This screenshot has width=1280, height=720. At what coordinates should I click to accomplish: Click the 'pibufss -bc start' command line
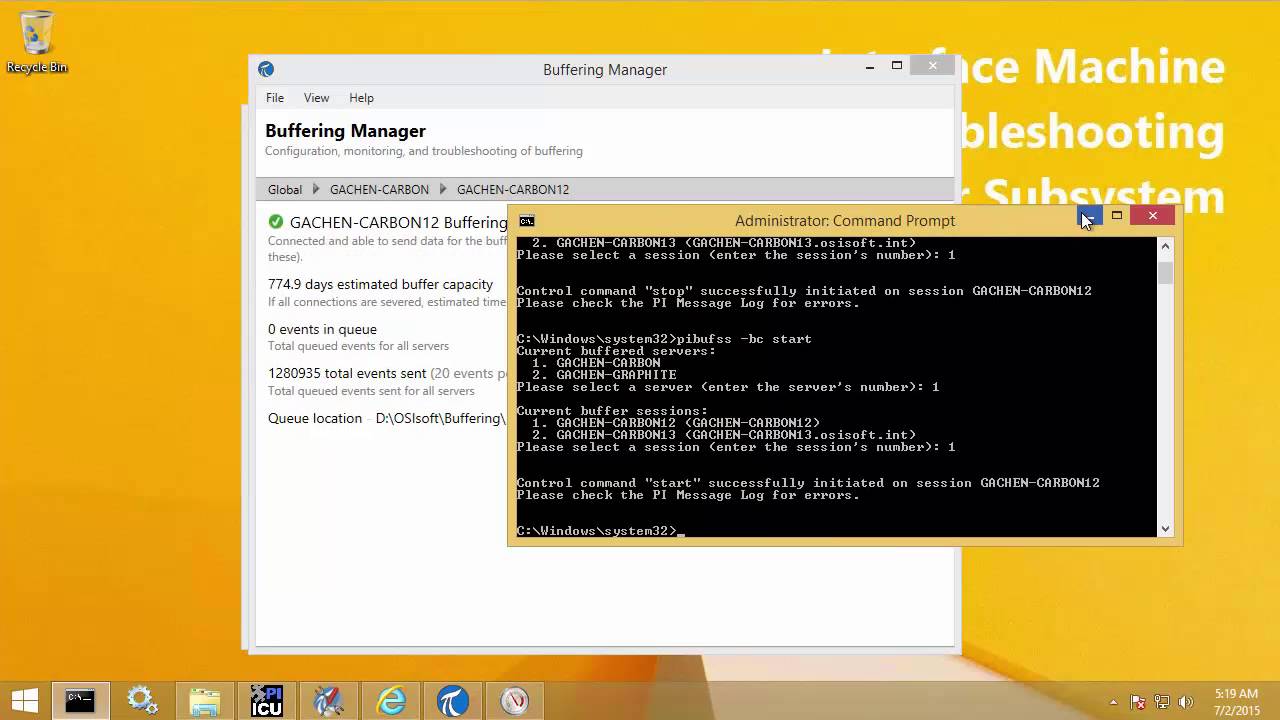tap(664, 339)
